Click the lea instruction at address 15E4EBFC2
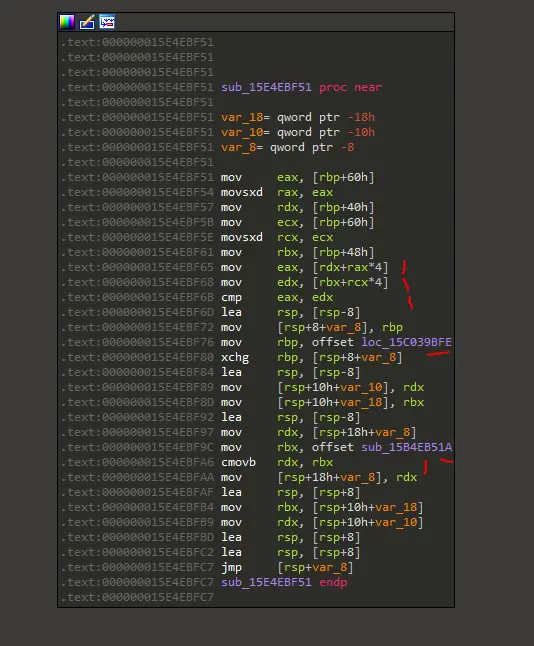This screenshot has width=534, height=646. coord(290,552)
